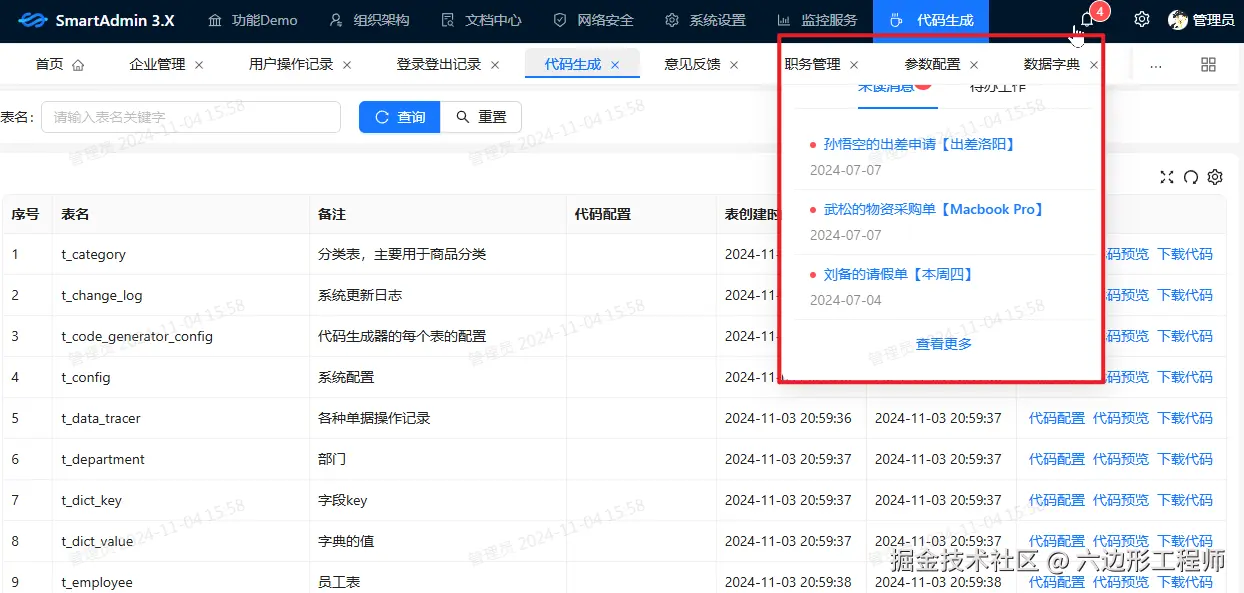1244x593 pixels.
Task: Click 代码预览 for t_department row
Action: pyautogui.click(x=1121, y=459)
